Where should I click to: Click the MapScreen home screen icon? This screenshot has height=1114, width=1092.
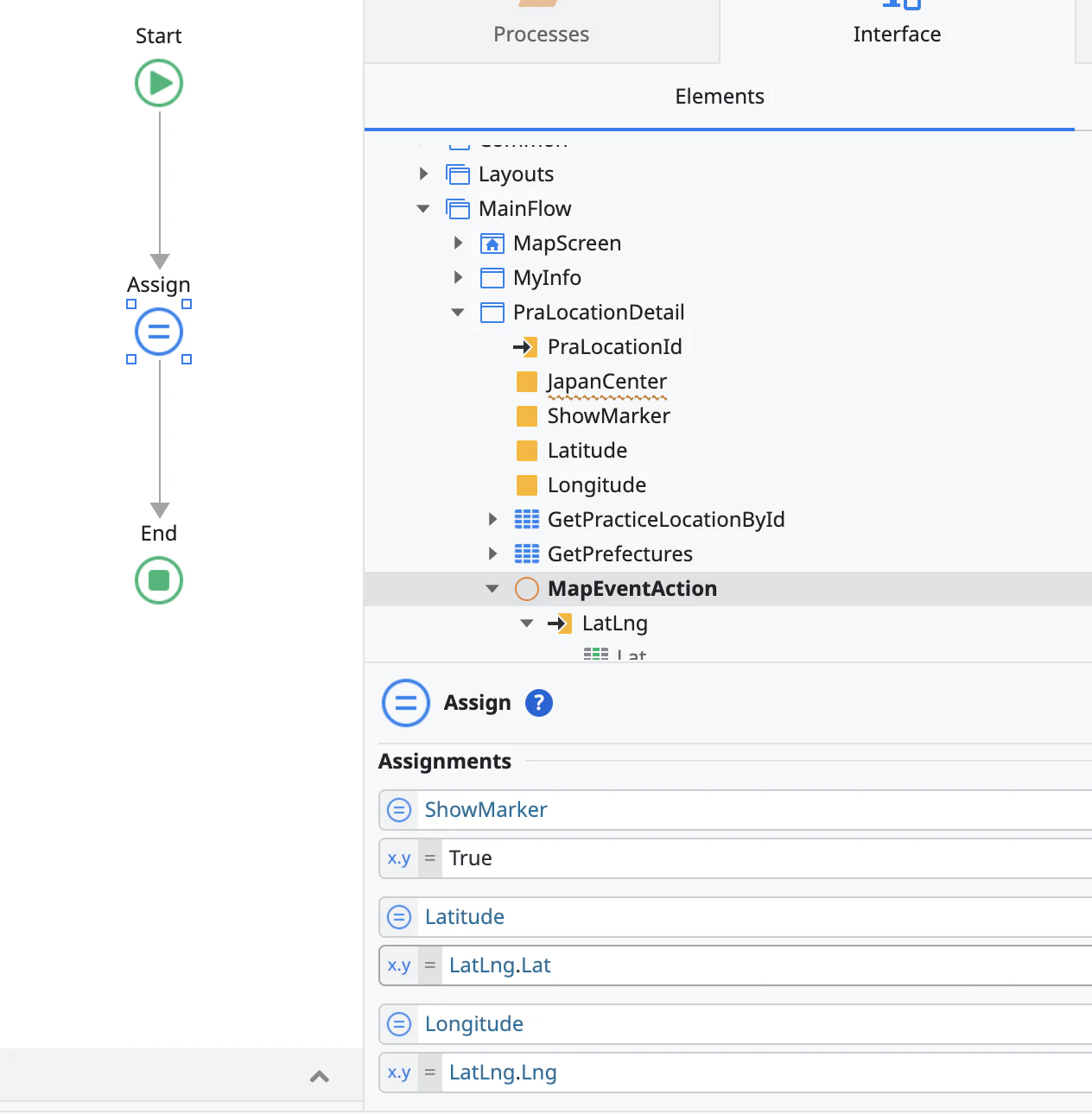[x=492, y=244]
